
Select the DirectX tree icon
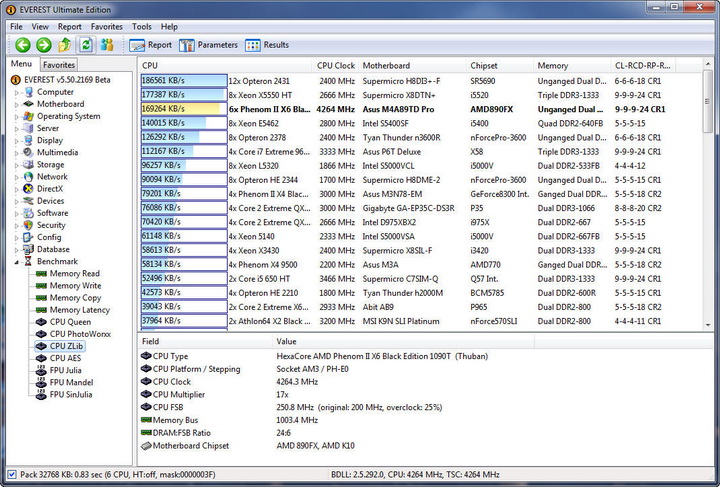(x=28, y=189)
